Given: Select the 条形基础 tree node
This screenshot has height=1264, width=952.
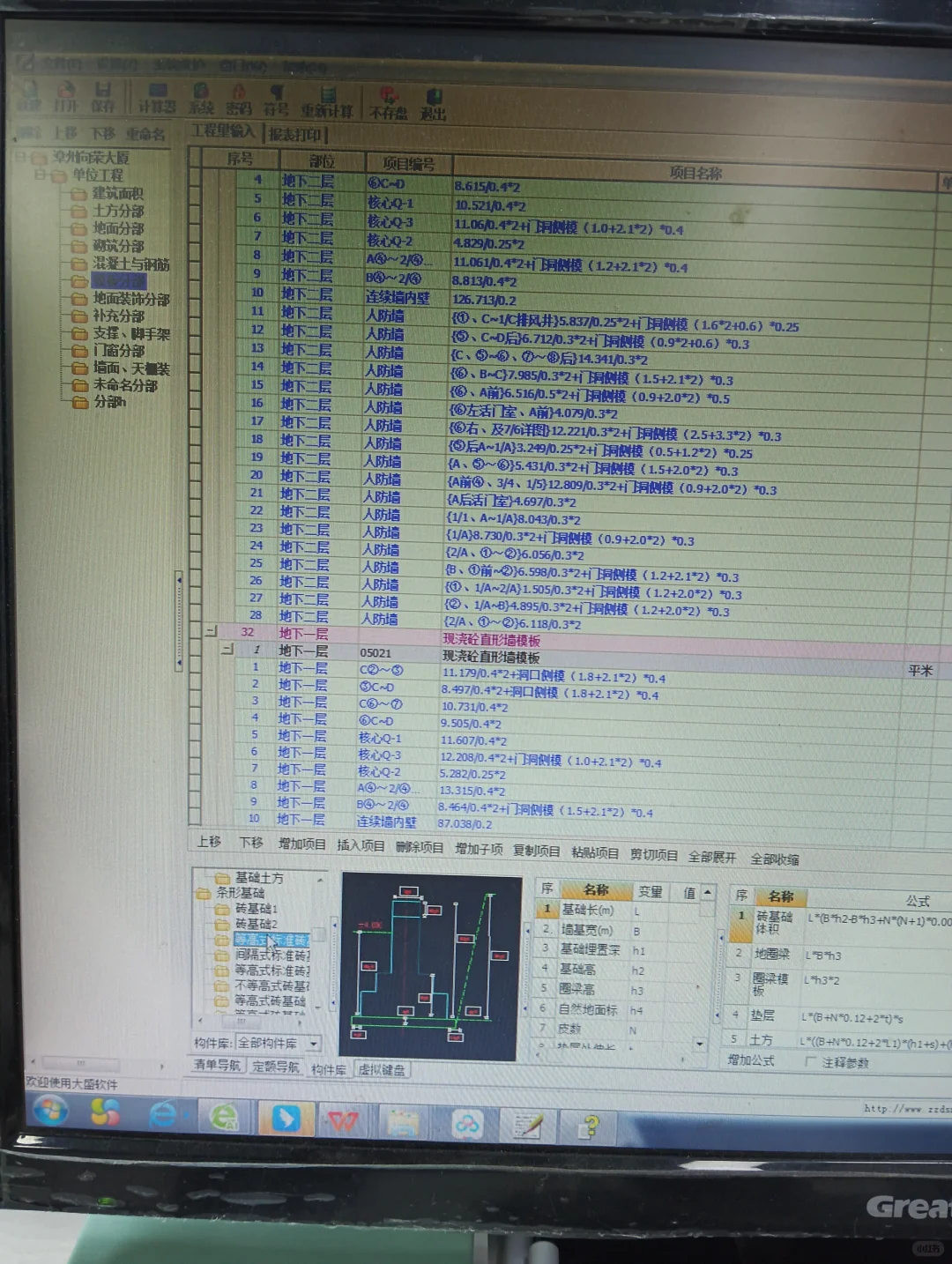Looking at the screenshot, I should [x=240, y=892].
